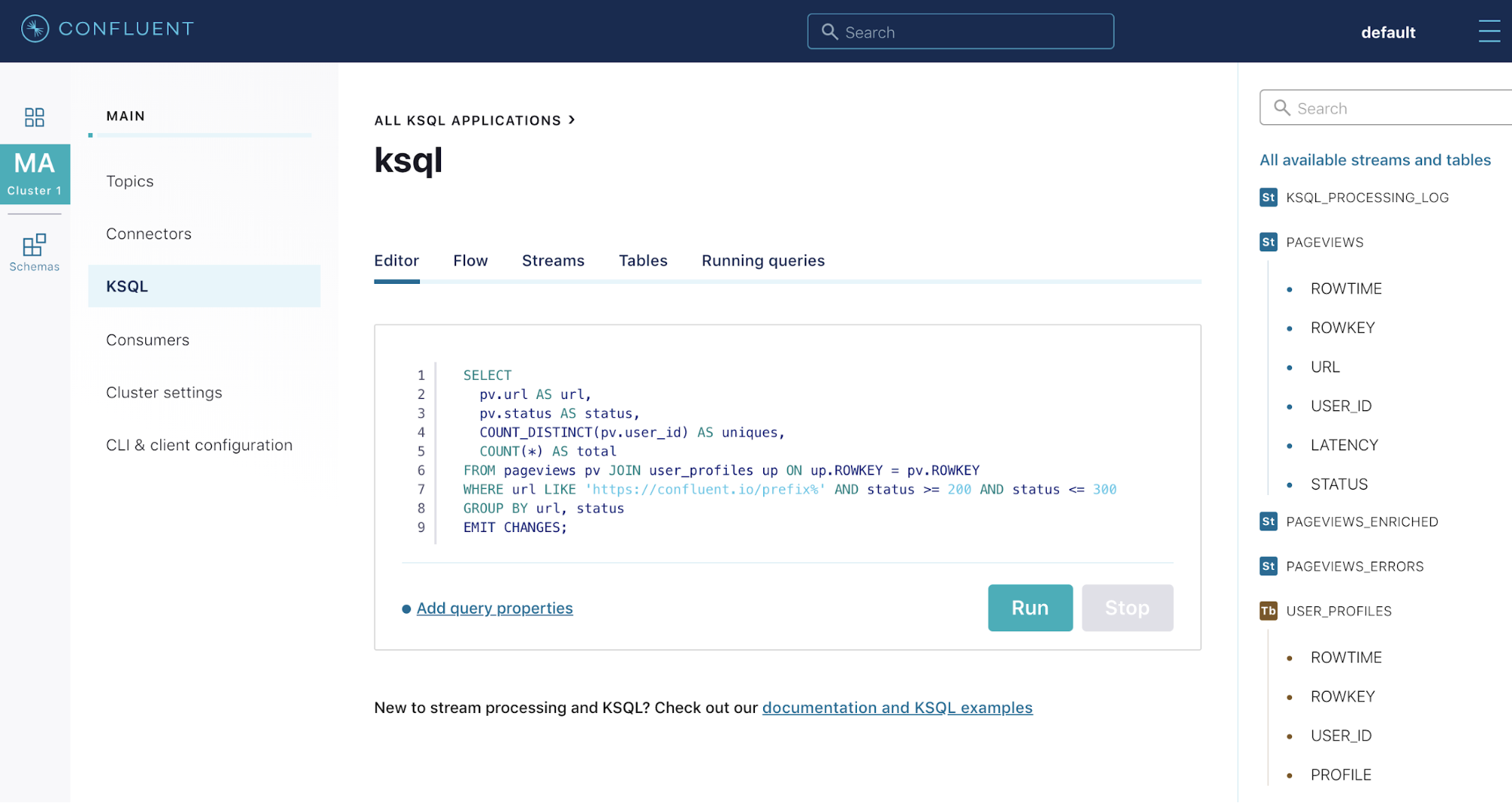
Task: Run the KSQL query
Action: [1029, 608]
